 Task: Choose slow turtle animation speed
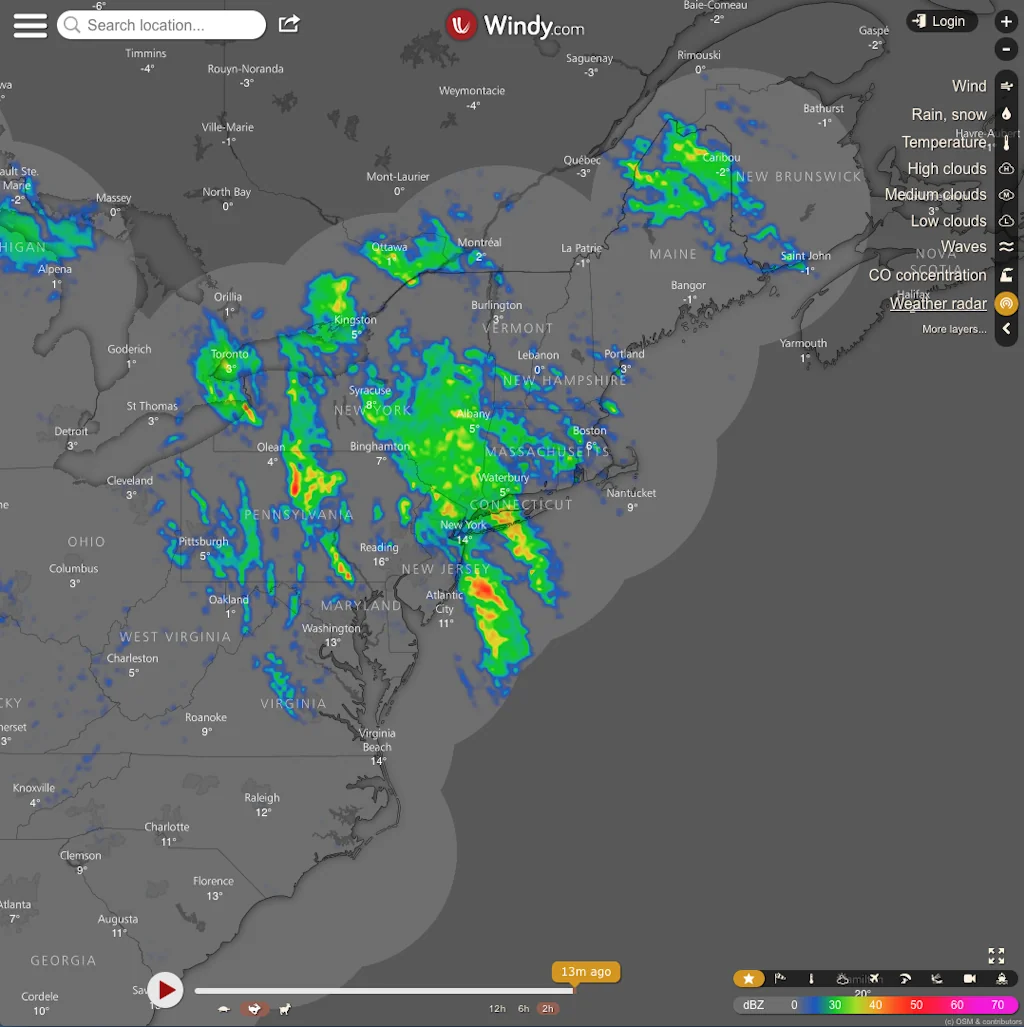click(223, 1010)
